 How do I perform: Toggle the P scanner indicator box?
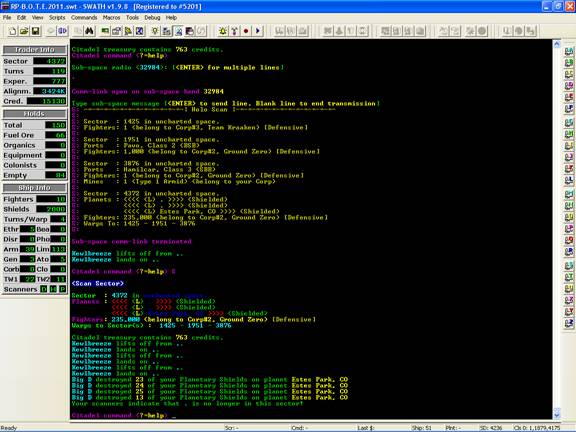pos(63,289)
